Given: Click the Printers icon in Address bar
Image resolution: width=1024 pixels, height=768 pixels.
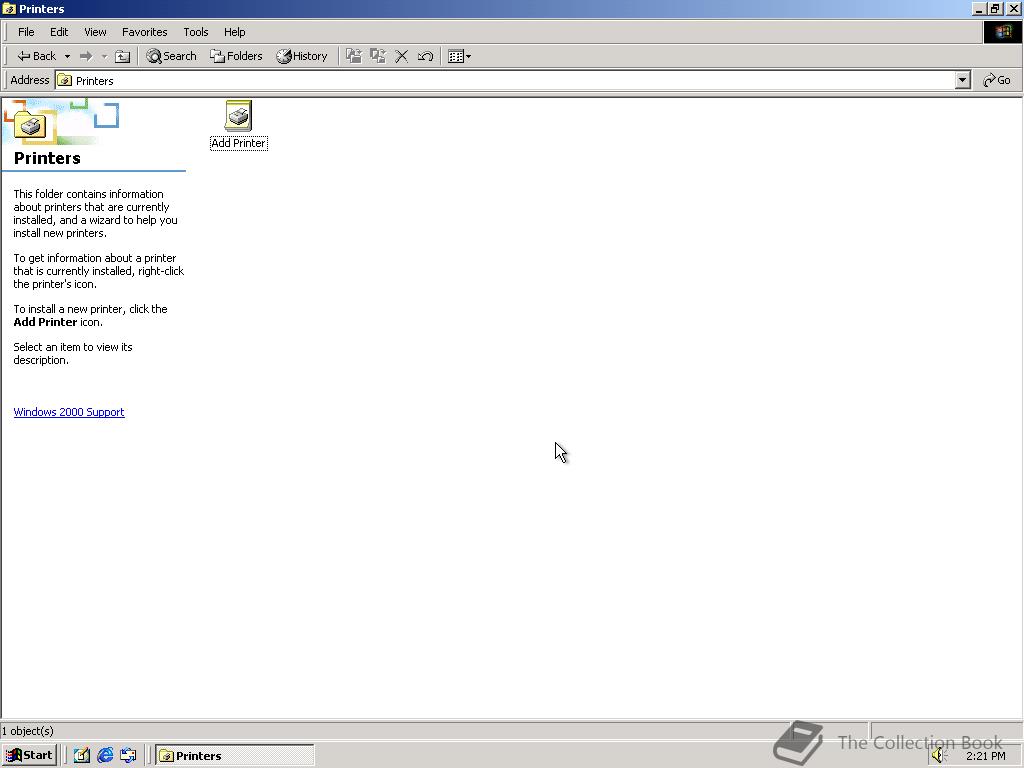Looking at the screenshot, I should coord(65,80).
